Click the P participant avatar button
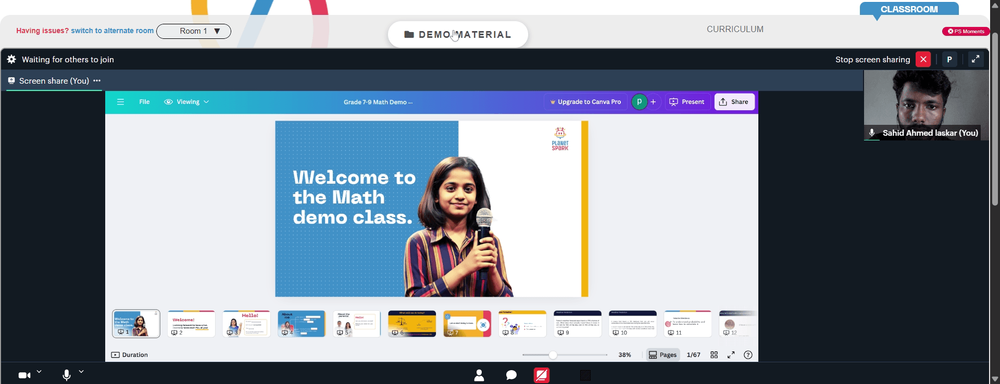Image resolution: width=1000 pixels, height=384 pixels. [949, 59]
